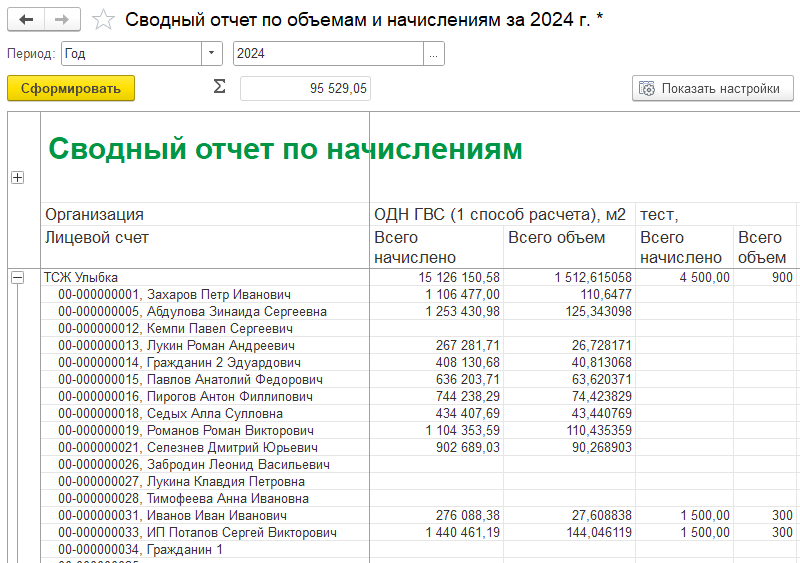Click the value 1 106 477,00
The width and height of the screenshot is (800, 563).
tap(436, 294)
